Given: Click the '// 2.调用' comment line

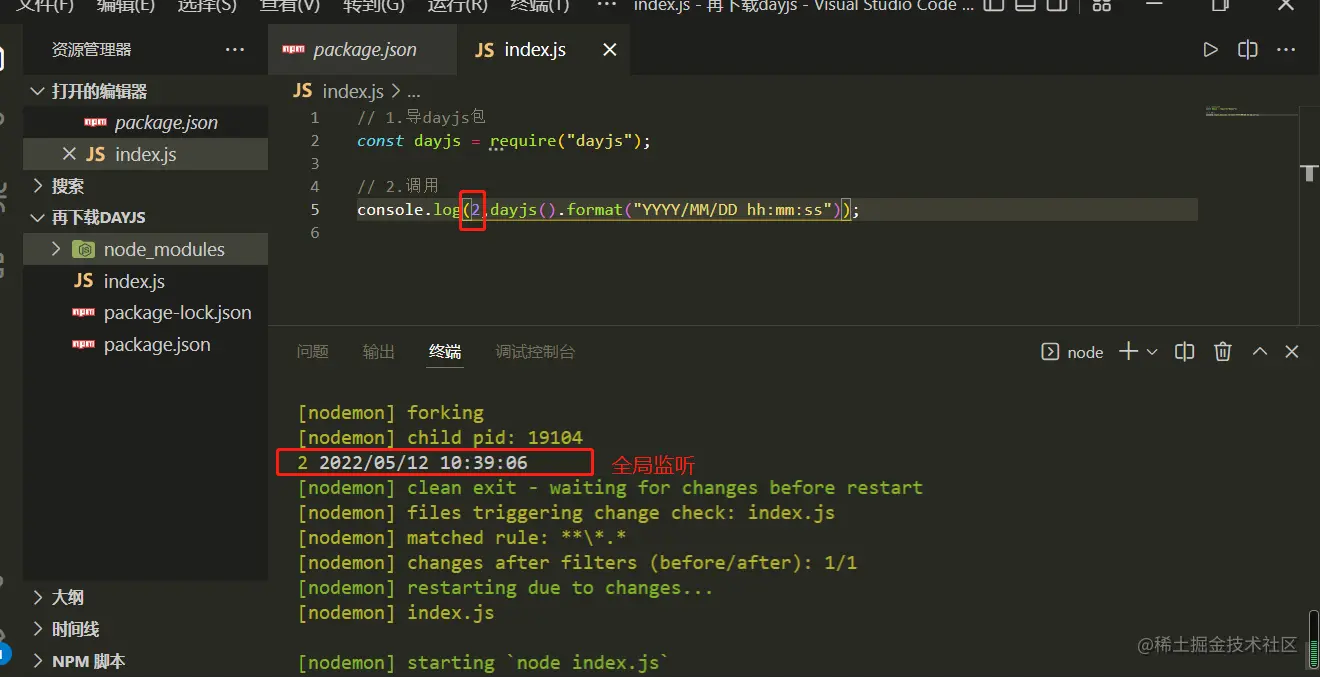Looking at the screenshot, I should (x=398, y=186).
